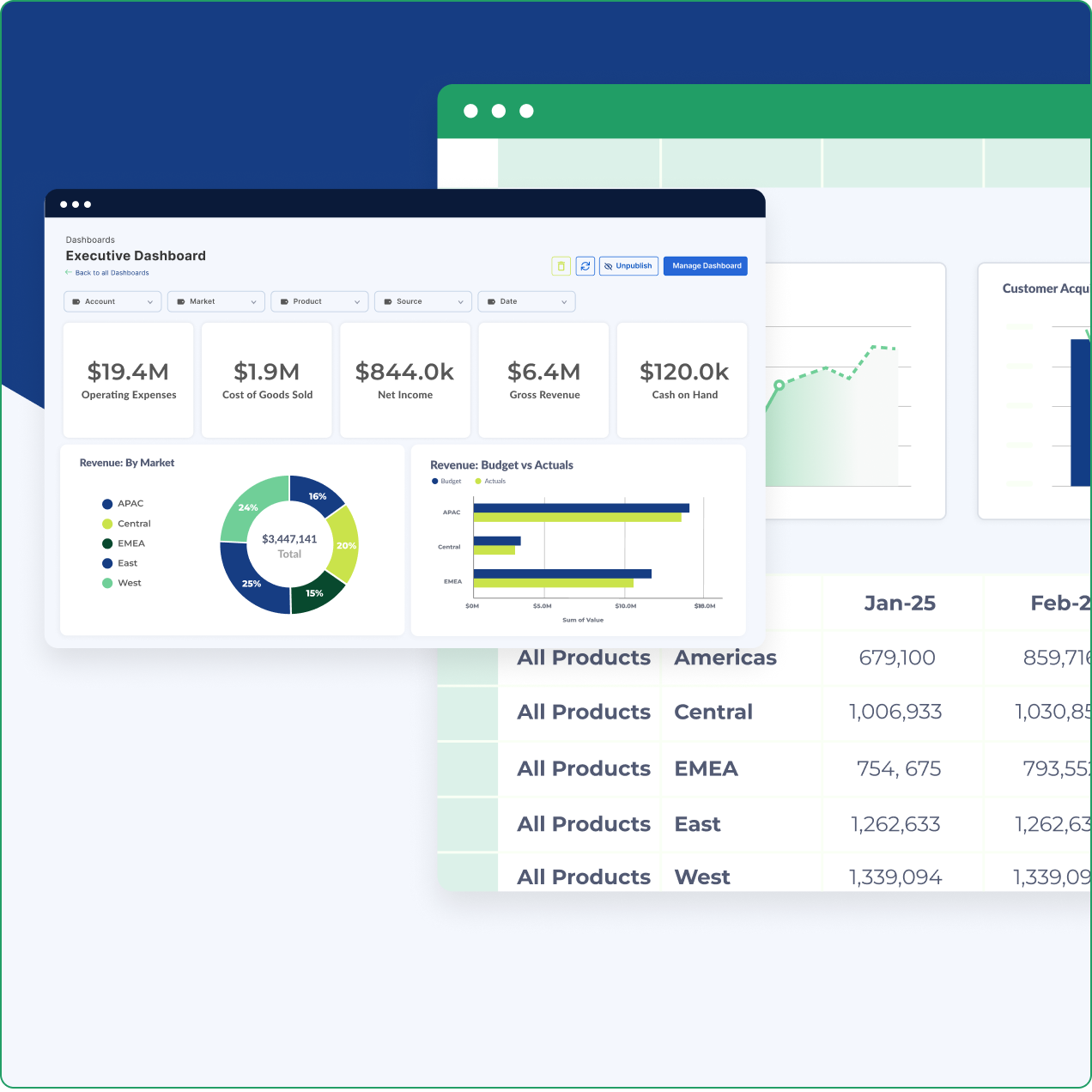Click All Products in the Americas row
The width and height of the screenshot is (1092, 1092).
(x=584, y=658)
